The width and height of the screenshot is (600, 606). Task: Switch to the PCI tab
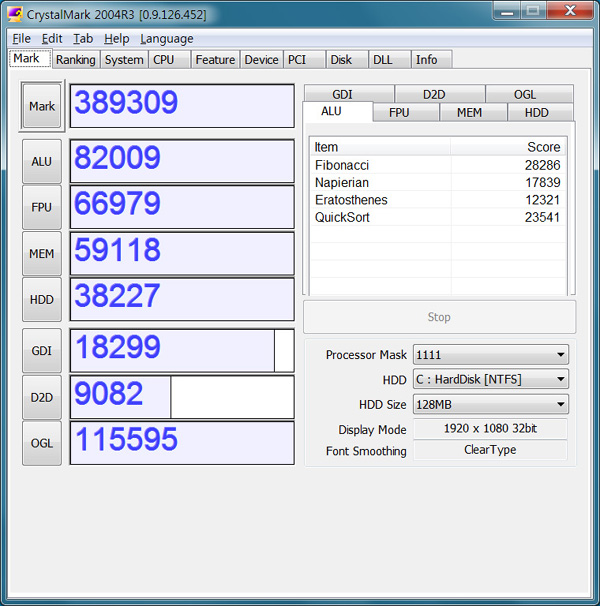tap(304, 60)
